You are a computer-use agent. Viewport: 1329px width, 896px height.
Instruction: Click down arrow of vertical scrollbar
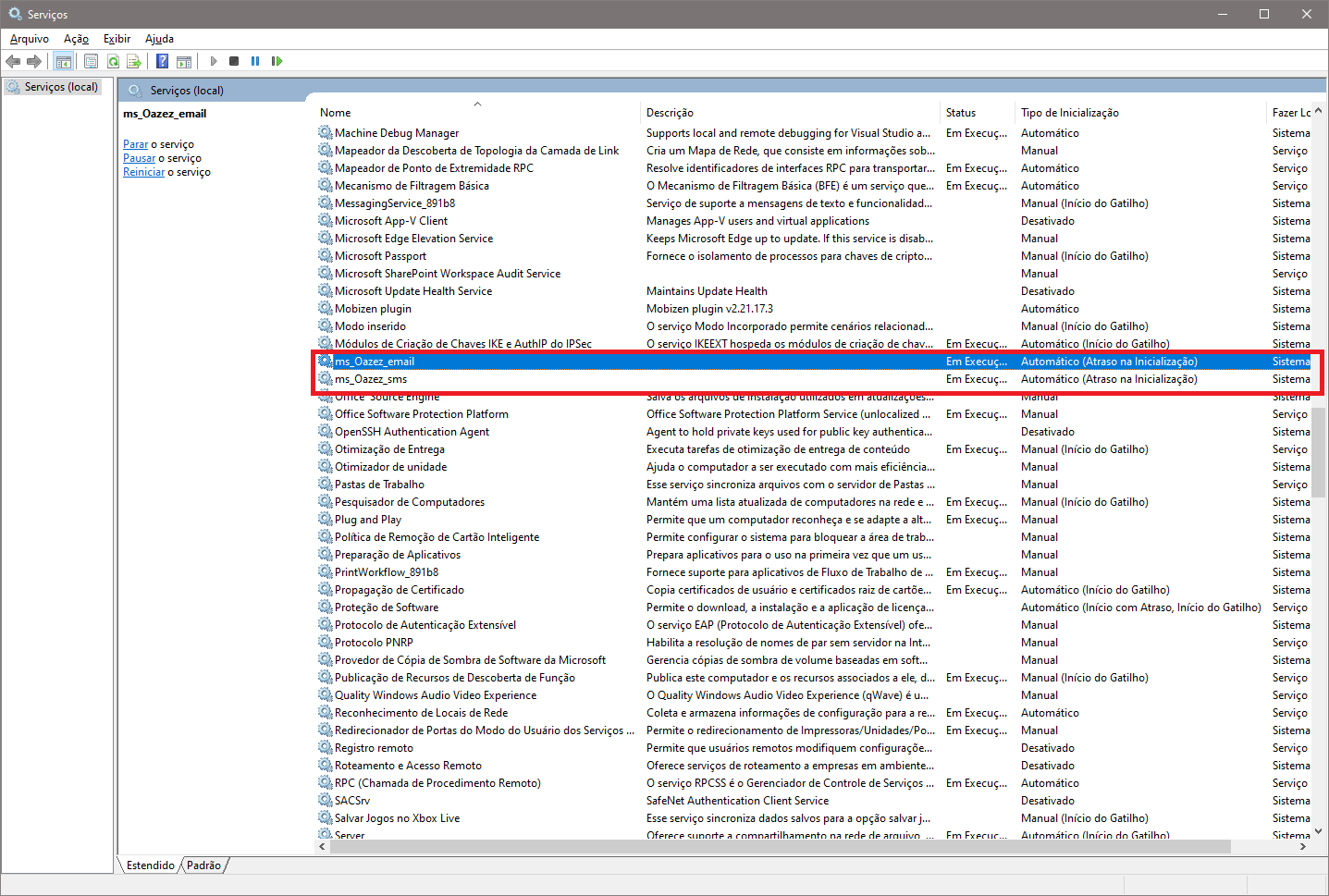1319,831
